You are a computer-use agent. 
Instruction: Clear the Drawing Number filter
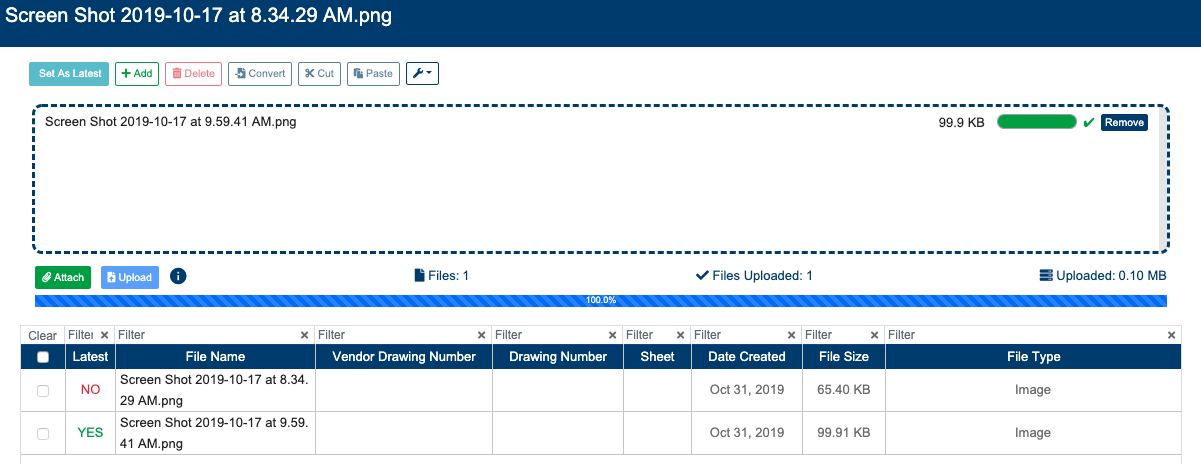613,336
